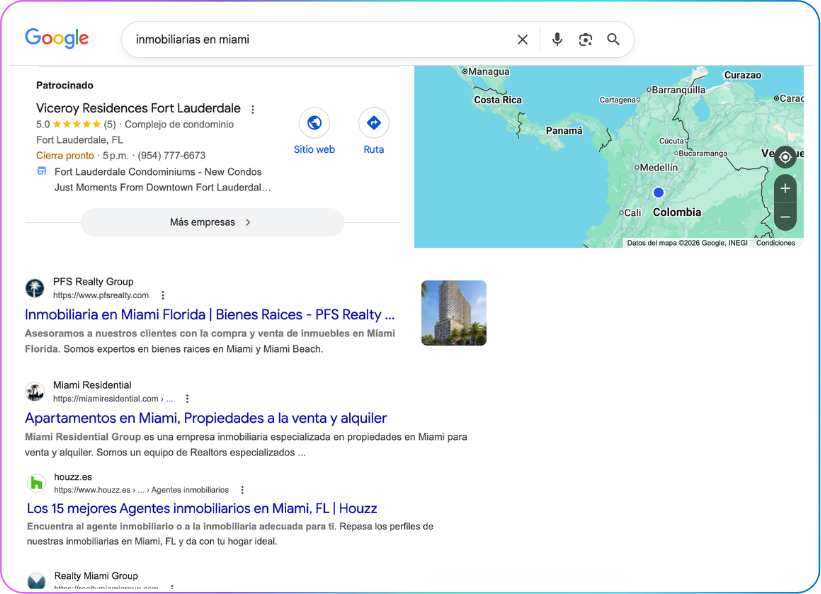821x594 pixels.
Task: Open the Sitio web globe icon
Action: coord(314,123)
